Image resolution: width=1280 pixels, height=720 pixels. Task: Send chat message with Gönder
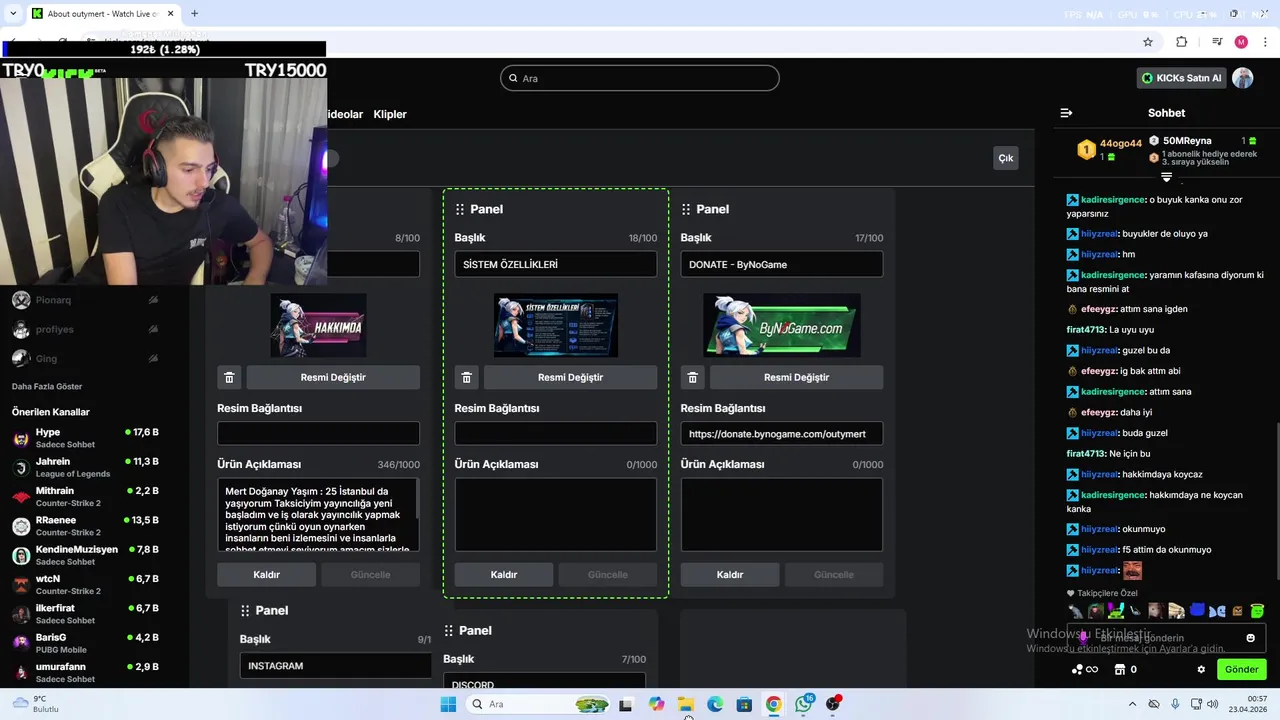click(x=1242, y=669)
